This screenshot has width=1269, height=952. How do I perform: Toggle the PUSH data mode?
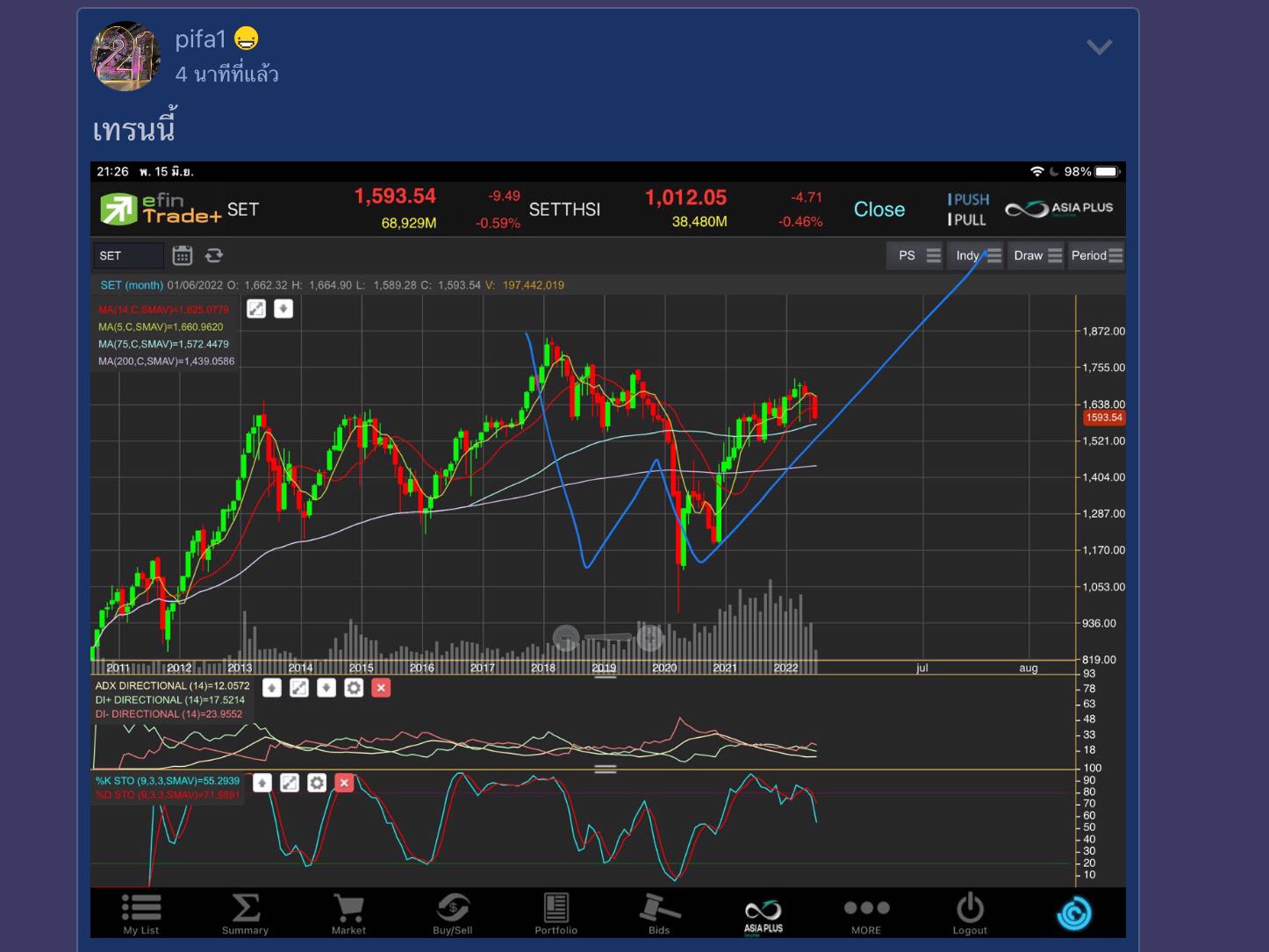[x=968, y=199]
